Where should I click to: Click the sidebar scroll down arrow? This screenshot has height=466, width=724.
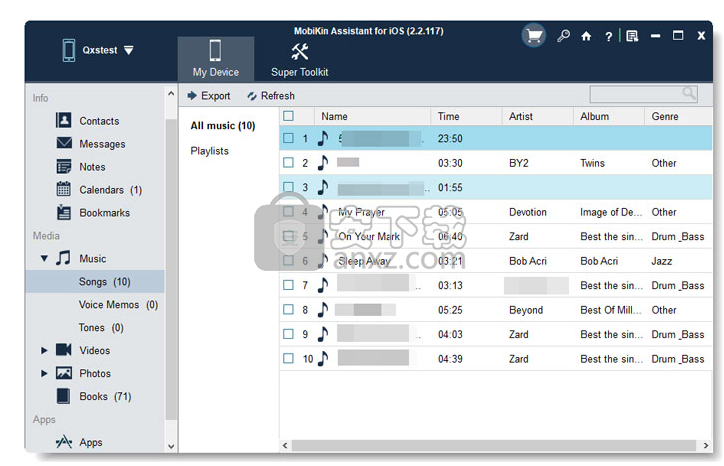click(x=171, y=446)
